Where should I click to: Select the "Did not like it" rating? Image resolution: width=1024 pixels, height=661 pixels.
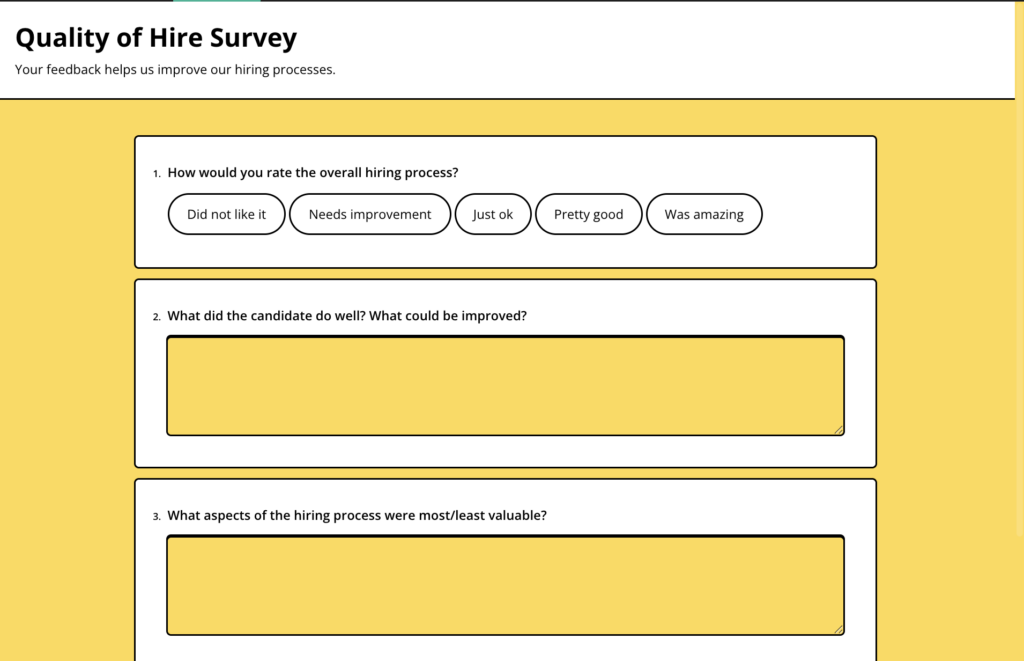click(x=226, y=214)
